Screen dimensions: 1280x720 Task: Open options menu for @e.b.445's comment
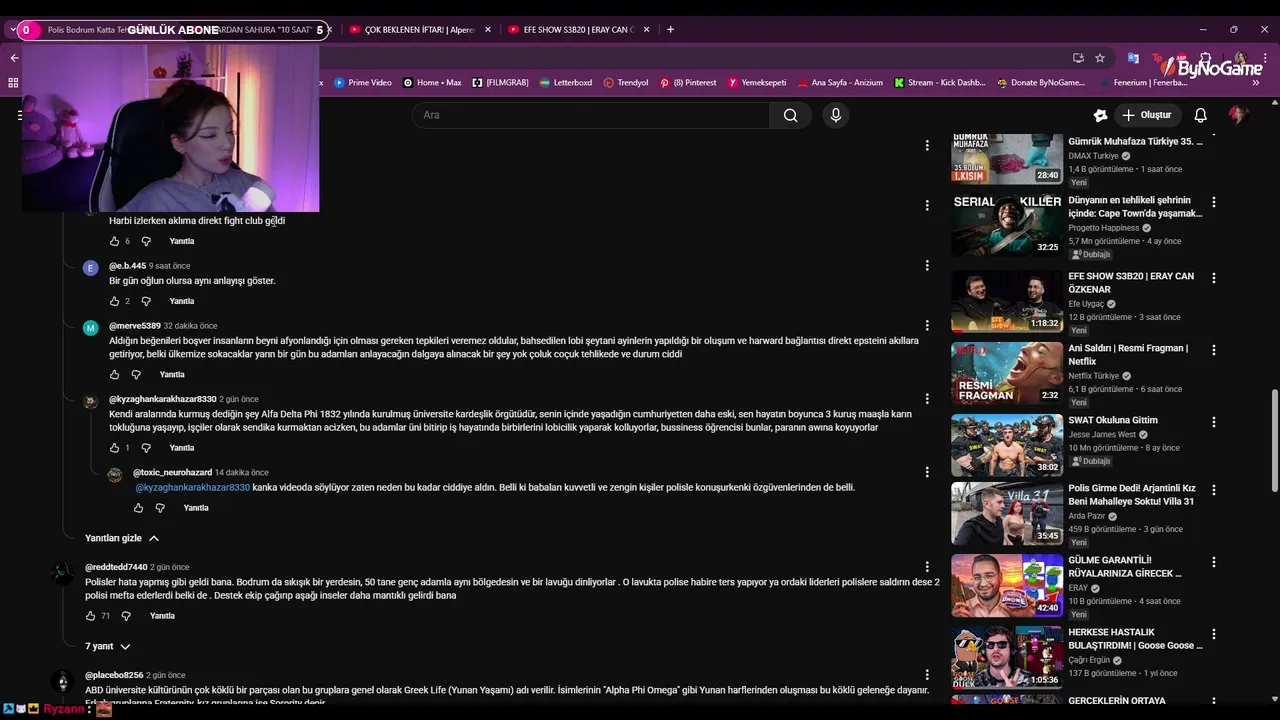click(x=927, y=266)
